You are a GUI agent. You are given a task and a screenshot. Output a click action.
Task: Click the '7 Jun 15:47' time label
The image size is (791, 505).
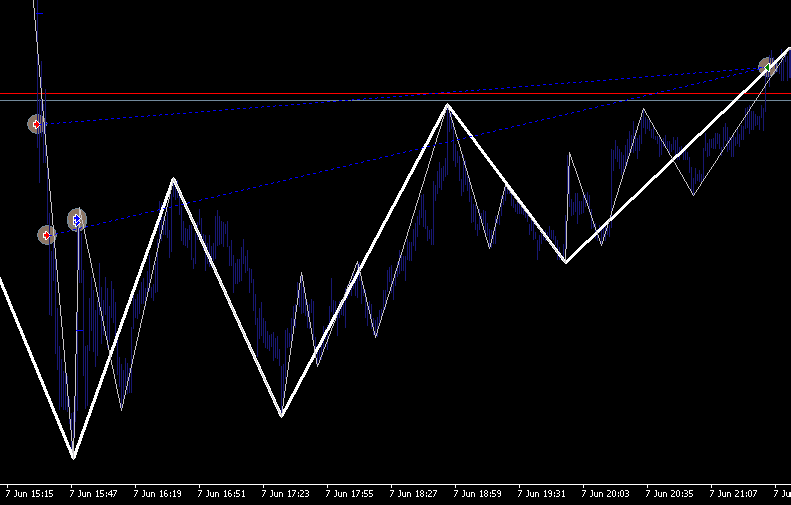pyautogui.click(x=93, y=493)
